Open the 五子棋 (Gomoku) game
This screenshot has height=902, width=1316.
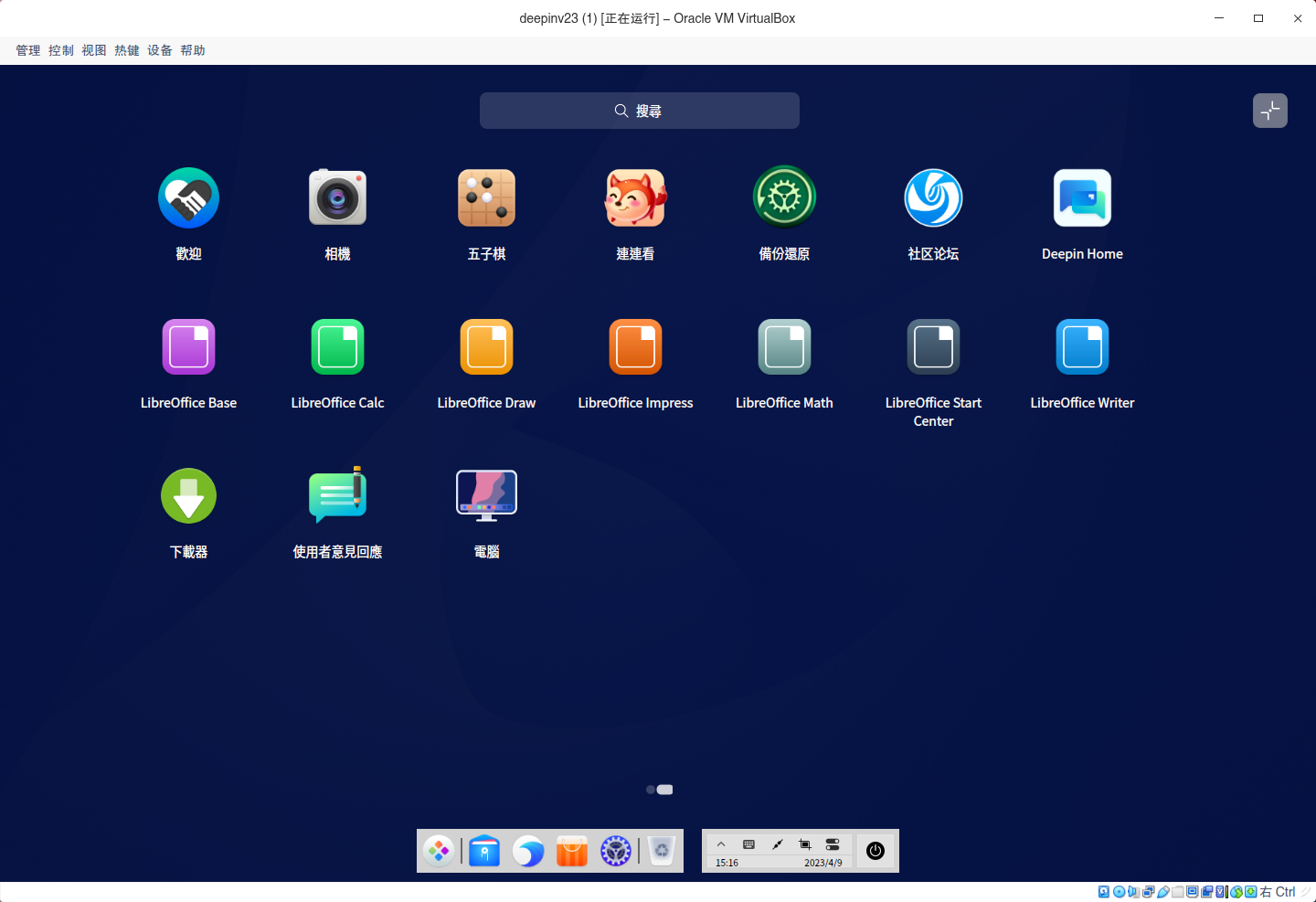pos(486,197)
